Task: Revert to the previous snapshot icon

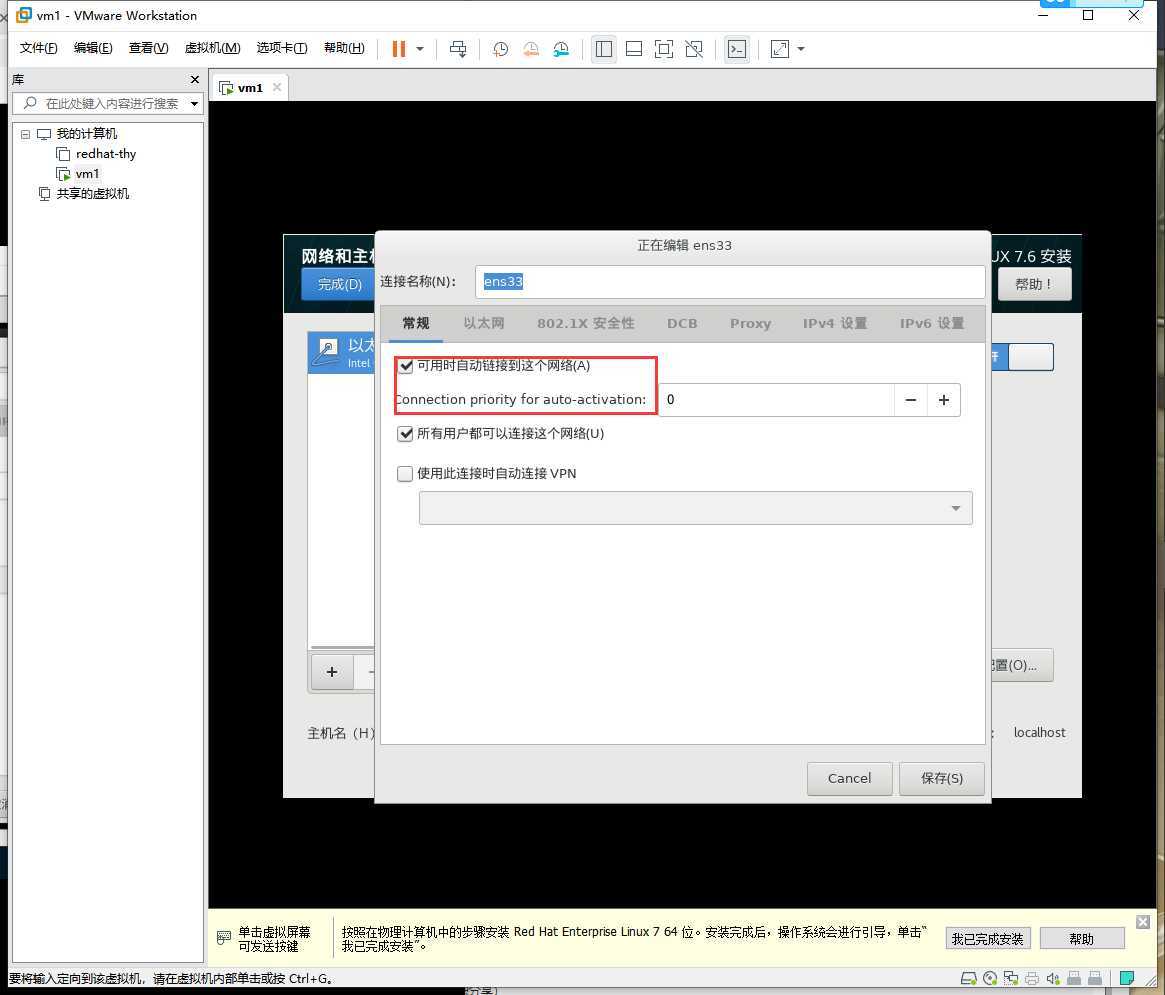Action: pyautogui.click(x=530, y=49)
